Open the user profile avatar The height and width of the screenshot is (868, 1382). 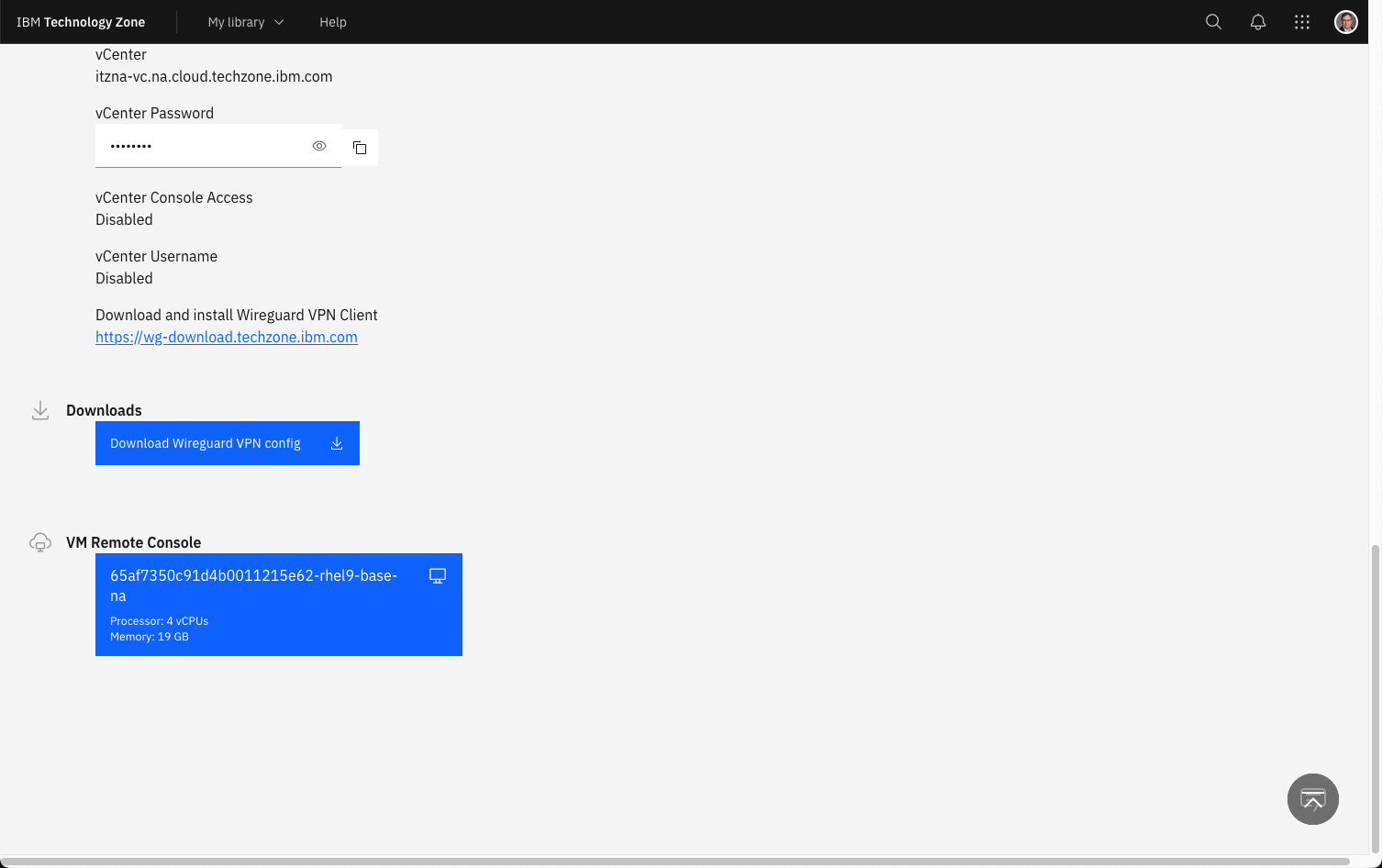[x=1346, y=22]
